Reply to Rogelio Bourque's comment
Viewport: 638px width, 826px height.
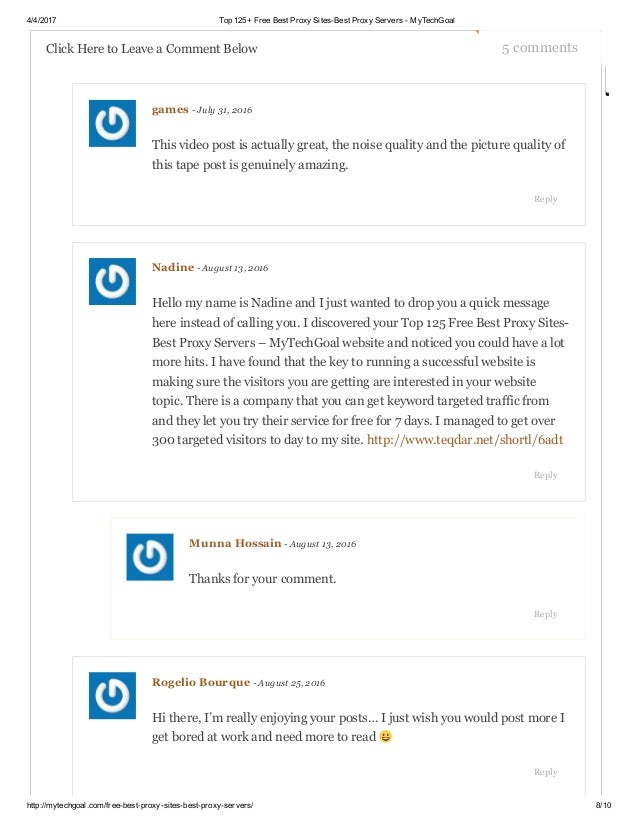tap(545, 772)
